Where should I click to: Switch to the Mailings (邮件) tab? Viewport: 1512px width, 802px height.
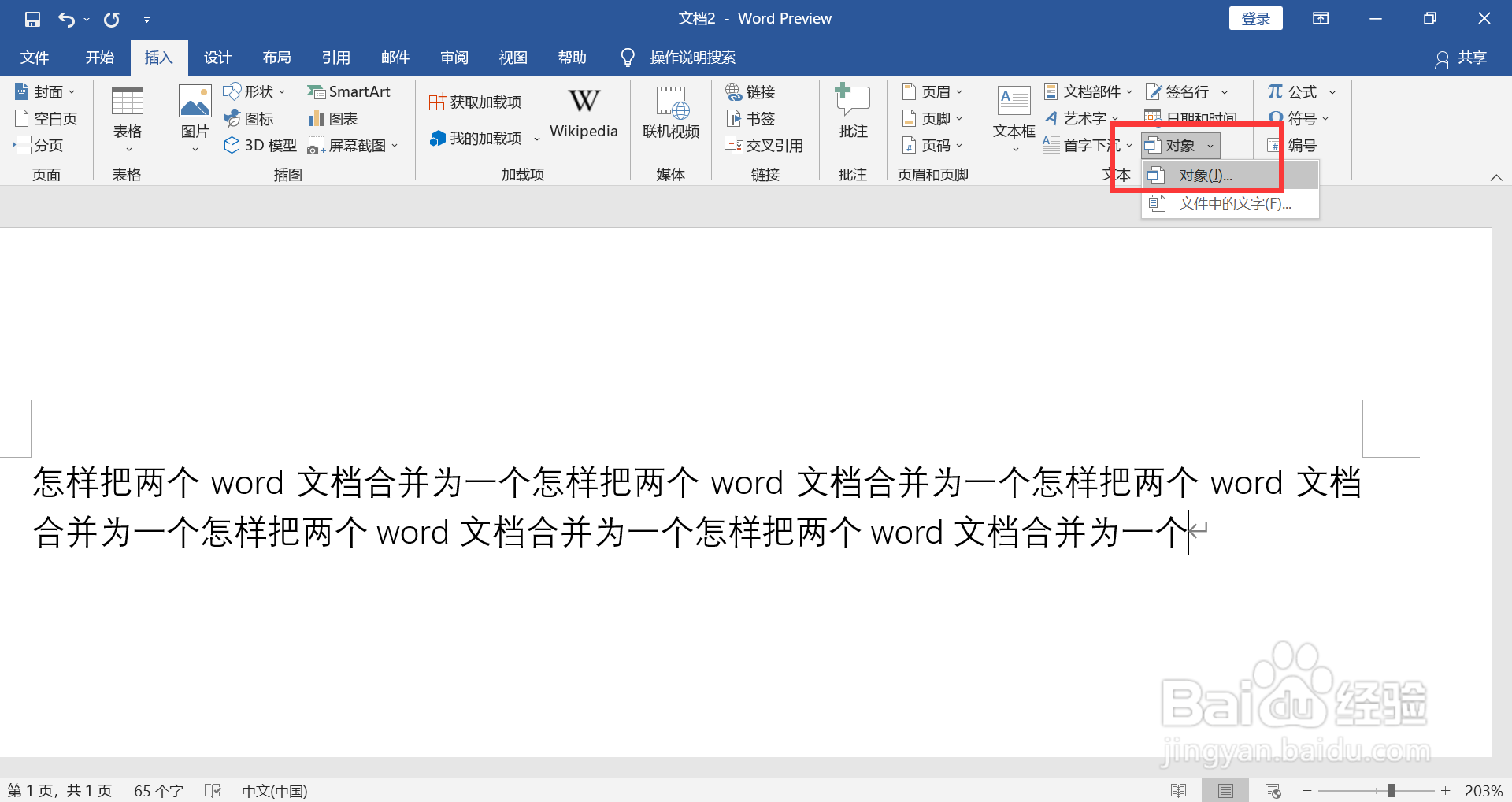(x=395, y=58)
